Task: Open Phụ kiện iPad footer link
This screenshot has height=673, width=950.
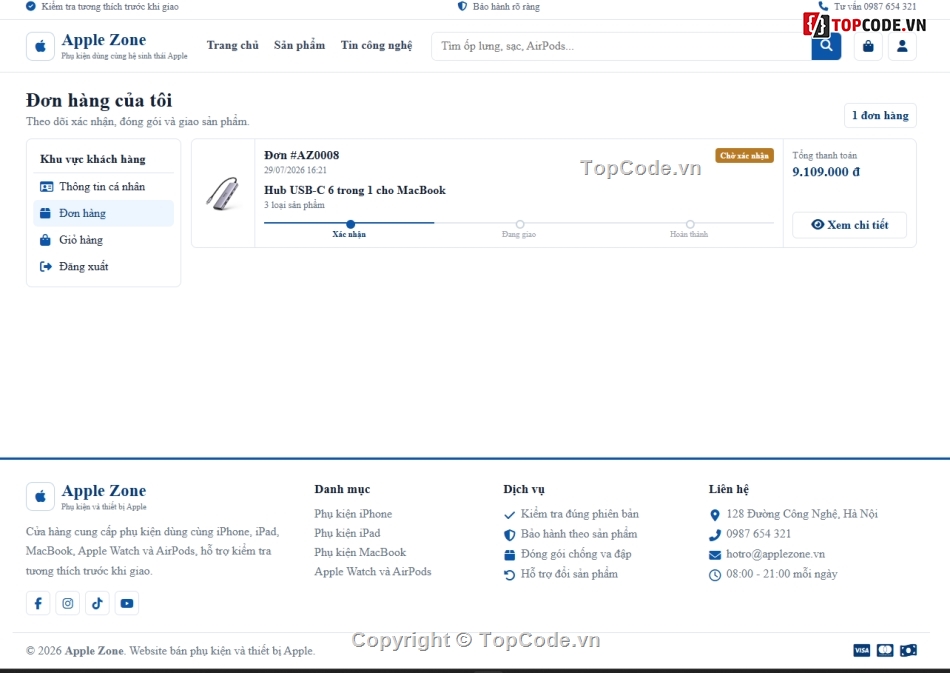Action: point(347,533)
